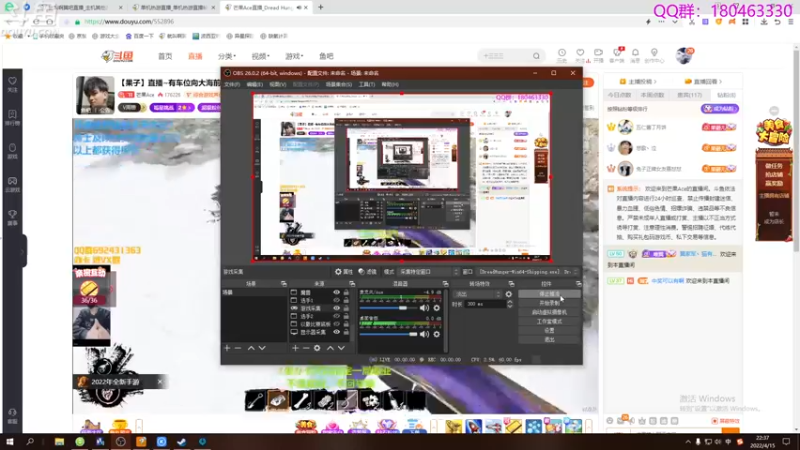800x450 pixels.
Task: Expand 视频 dropdown in Douyu nav
Action: tap(260, 56)
